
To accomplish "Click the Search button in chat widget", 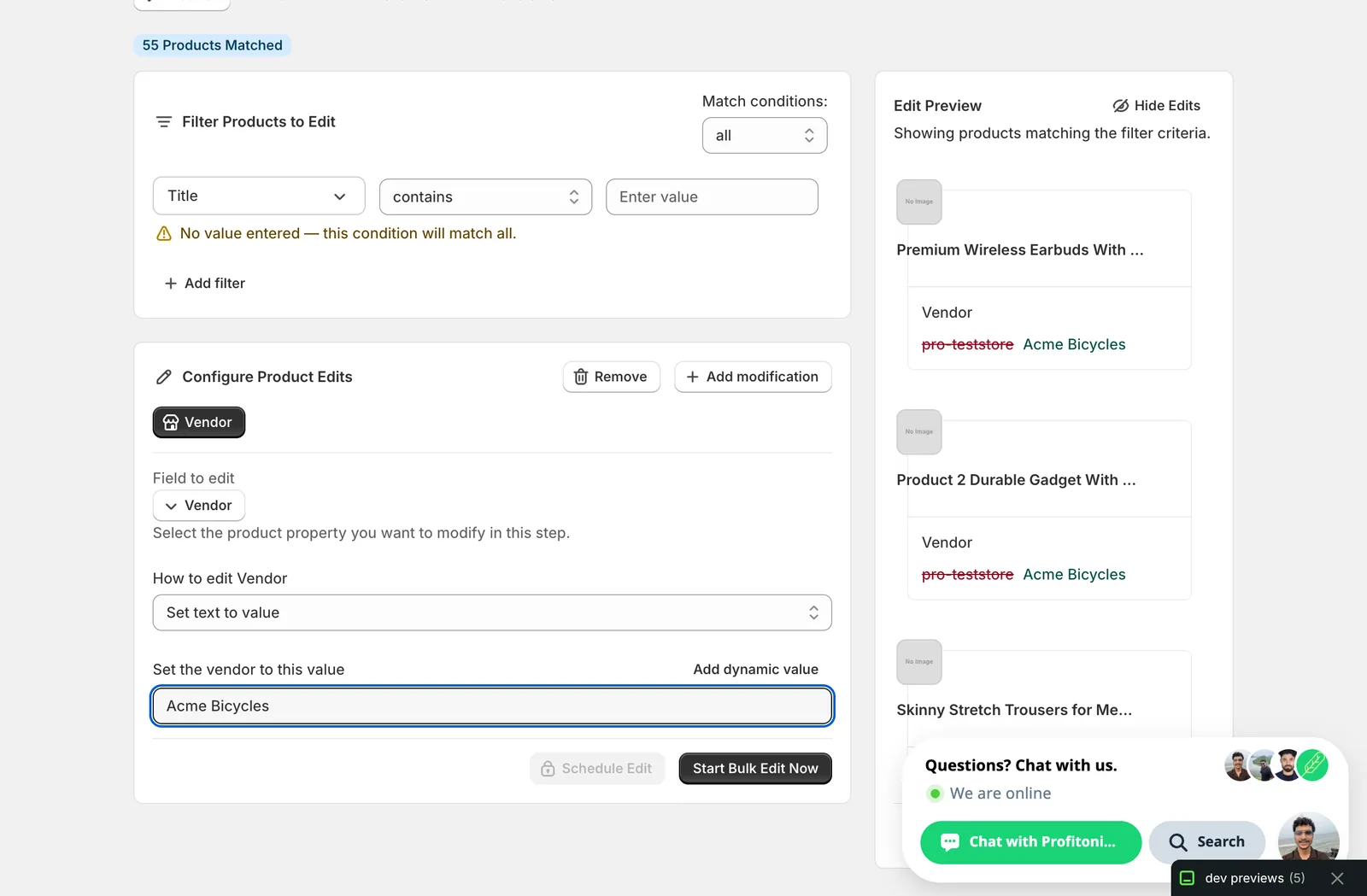I will click(x=1207, y=842).
